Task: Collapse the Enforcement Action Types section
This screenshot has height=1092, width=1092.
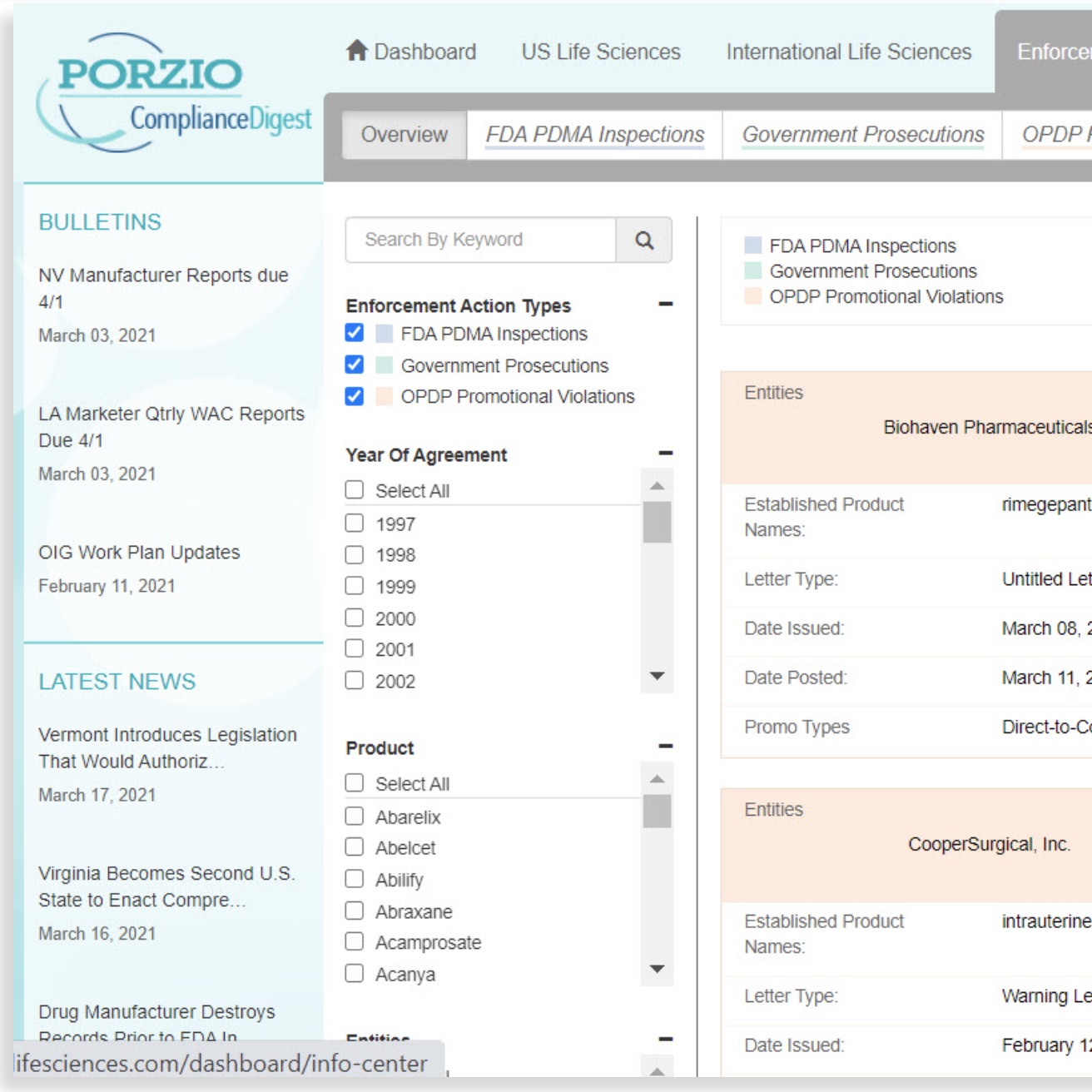Action: point(665,305)
